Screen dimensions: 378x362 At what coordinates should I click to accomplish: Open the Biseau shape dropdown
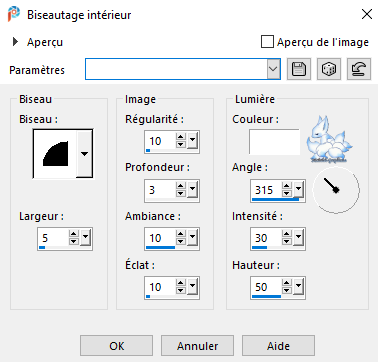(84, 154)
